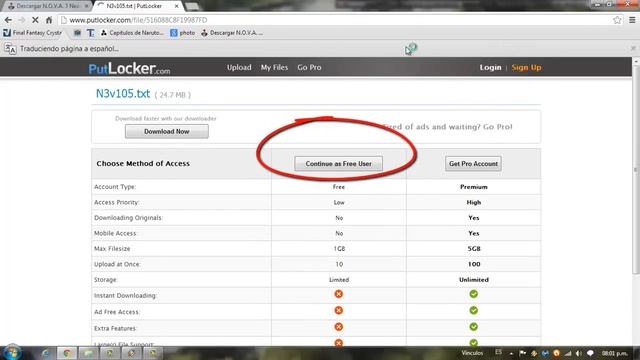Click the Ad Free Access red X for Free
This screenshot has height=360, width=640.
tap(338, 310)
